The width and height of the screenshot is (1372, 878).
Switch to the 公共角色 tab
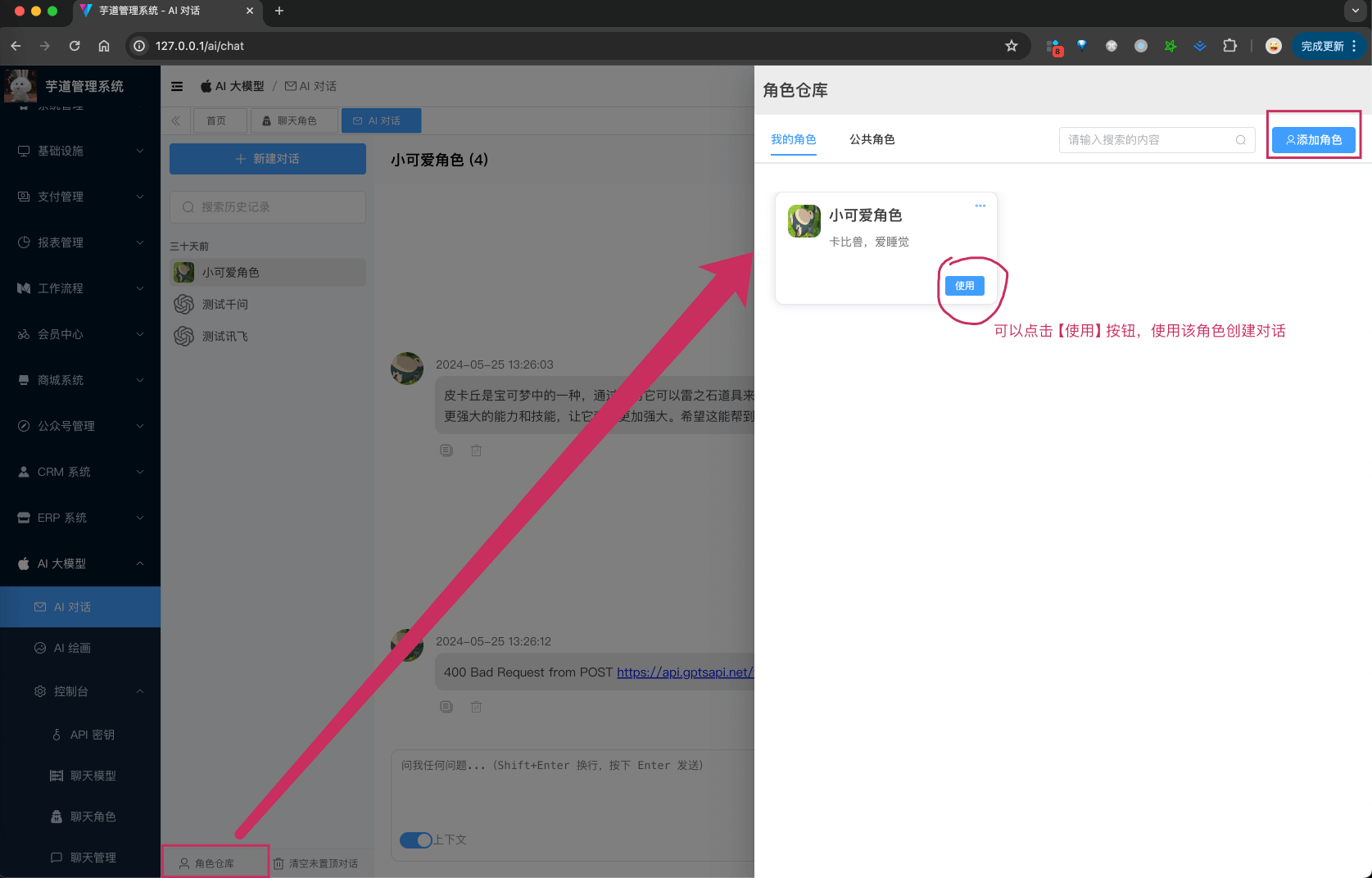click(x=872, y=139)
